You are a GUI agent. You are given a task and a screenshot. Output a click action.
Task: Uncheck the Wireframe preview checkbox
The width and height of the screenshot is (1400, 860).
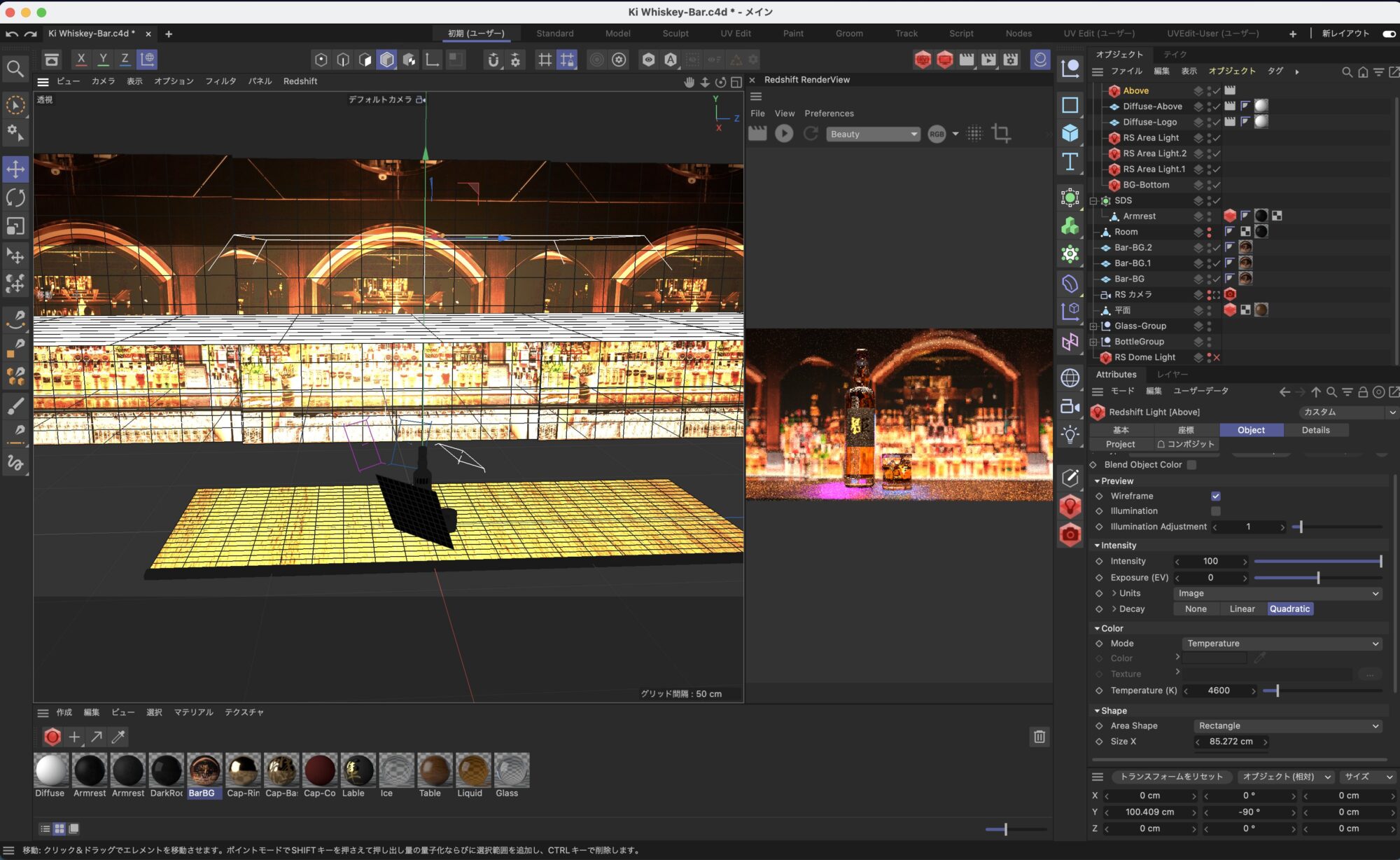(1216, 496)
